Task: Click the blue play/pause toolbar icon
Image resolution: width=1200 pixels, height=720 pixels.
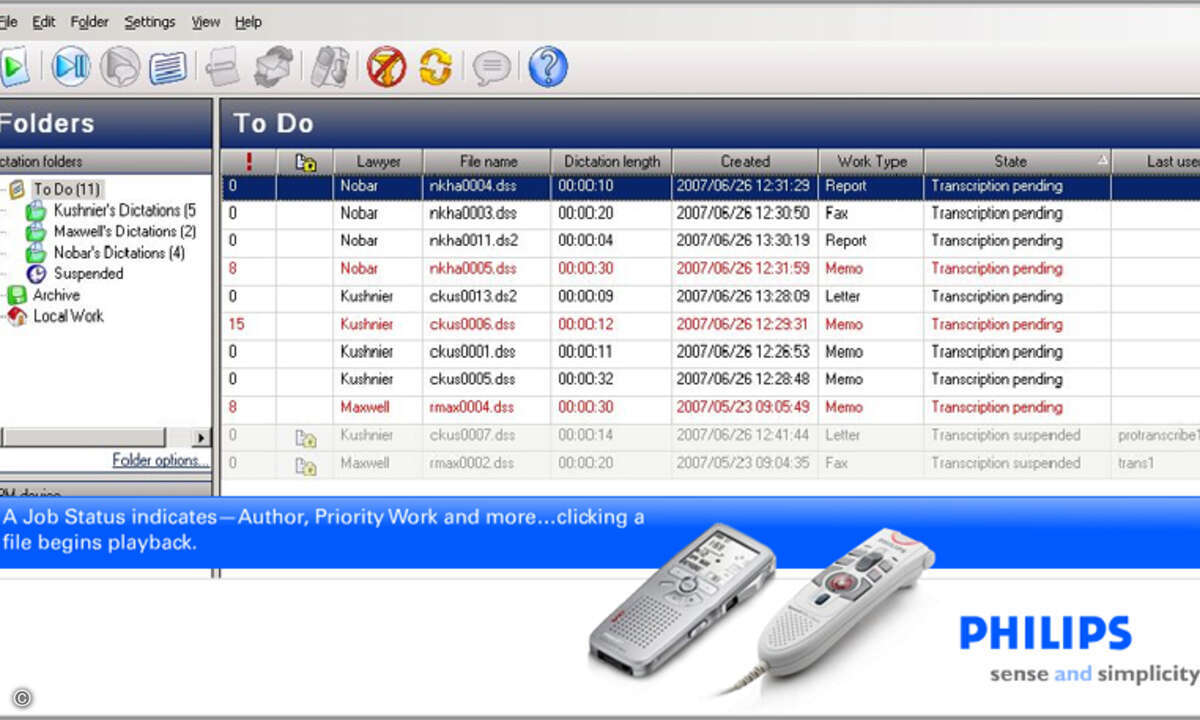Action: pyautogui.click(x=71, y=67)
